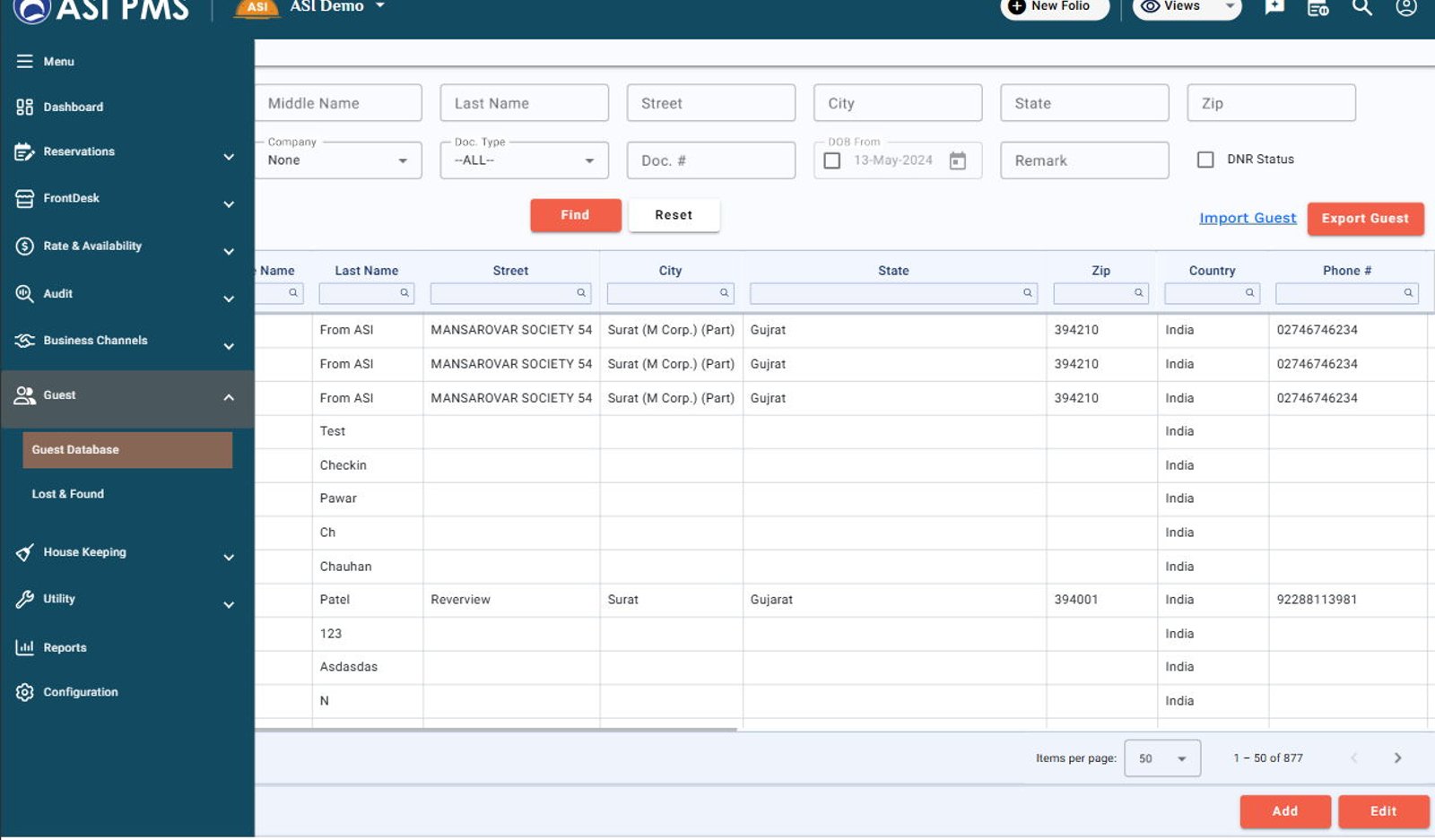Open the Import Guest link
The height and width of the screenshot is (840, 1435).
pos(1248,218)
